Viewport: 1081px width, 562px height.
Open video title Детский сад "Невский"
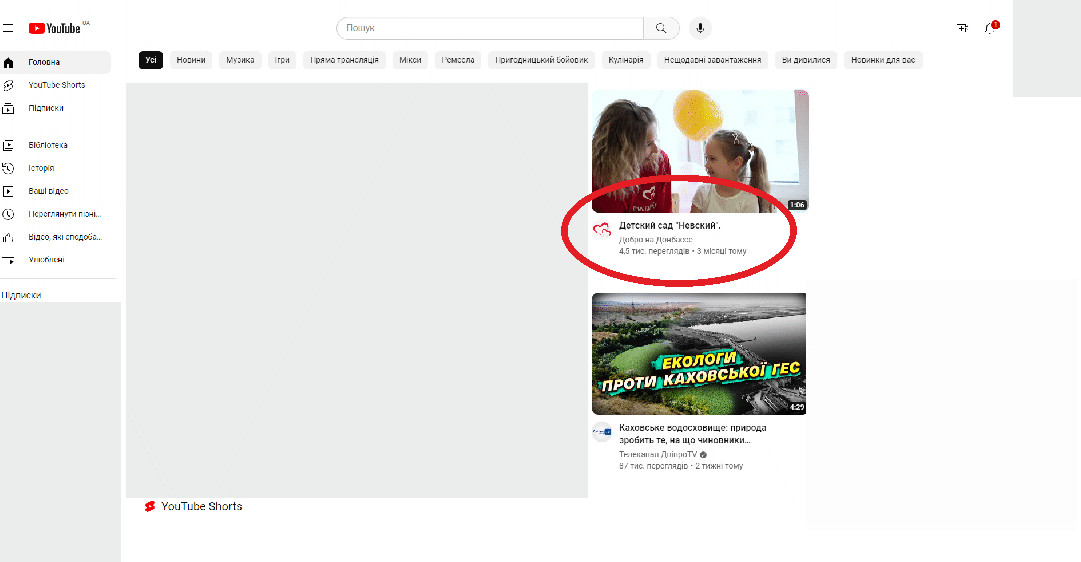point(669,225)
